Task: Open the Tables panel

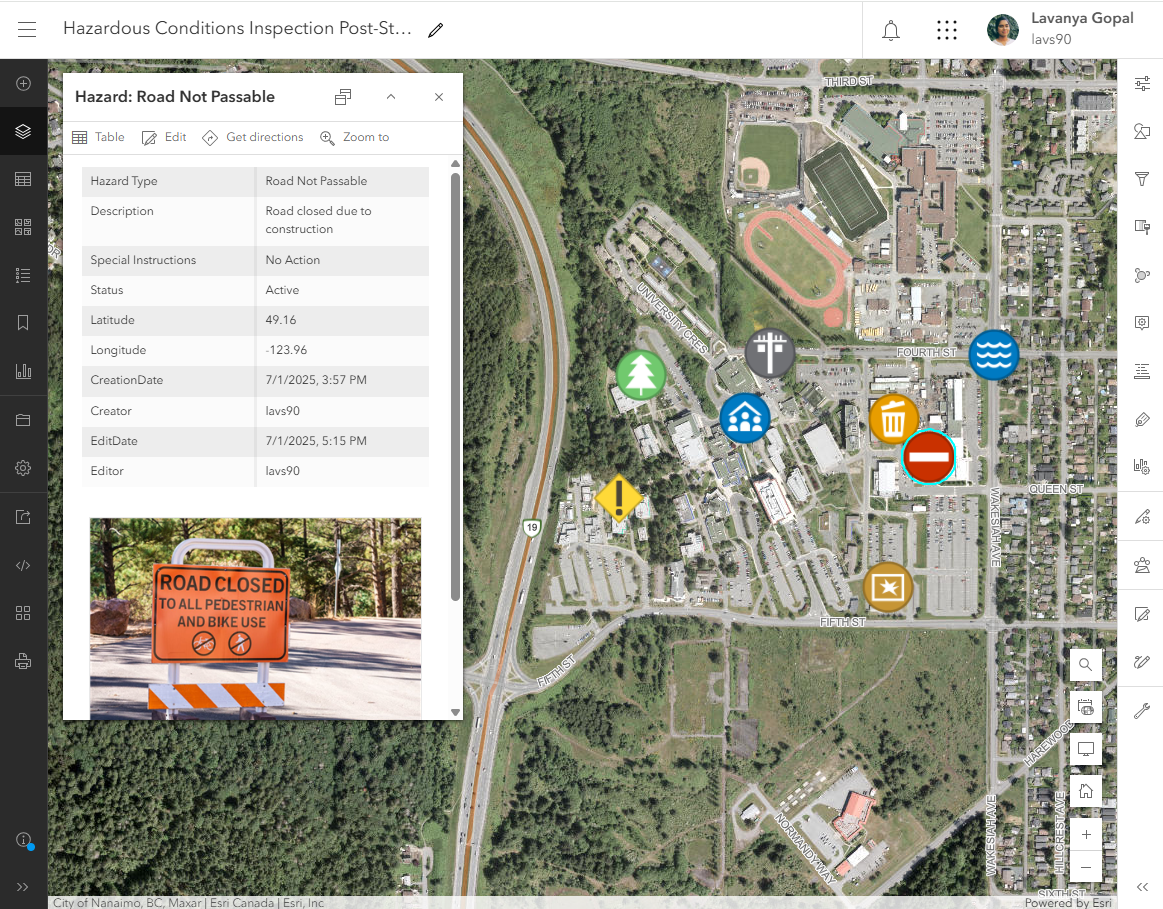Action: pyautogui.click(x=23, y=179)
